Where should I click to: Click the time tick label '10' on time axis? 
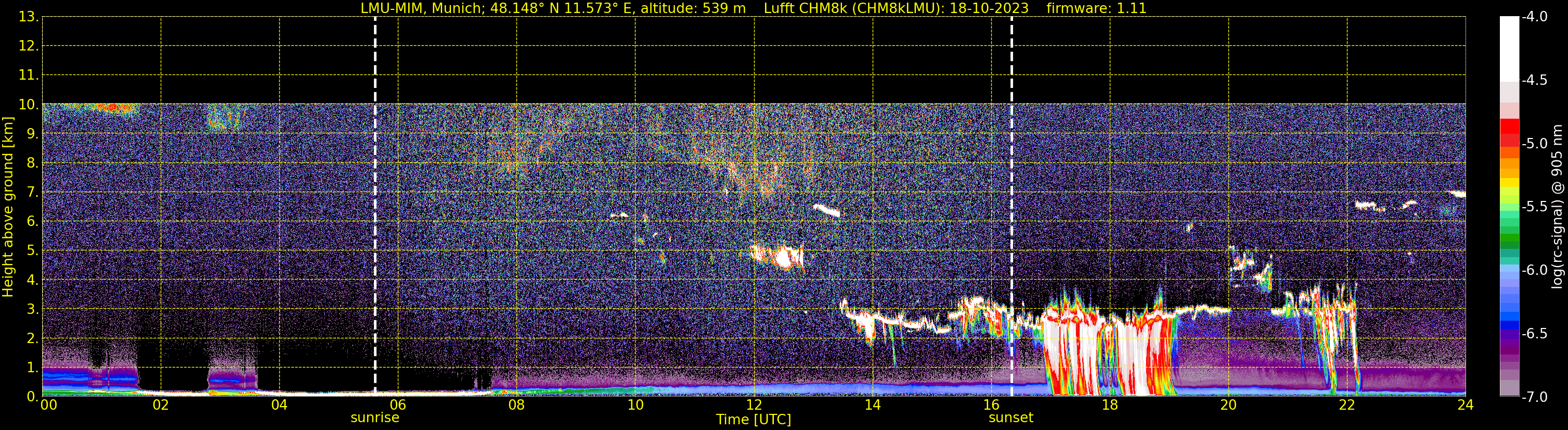pyautogui.click(x=636, y=405)
